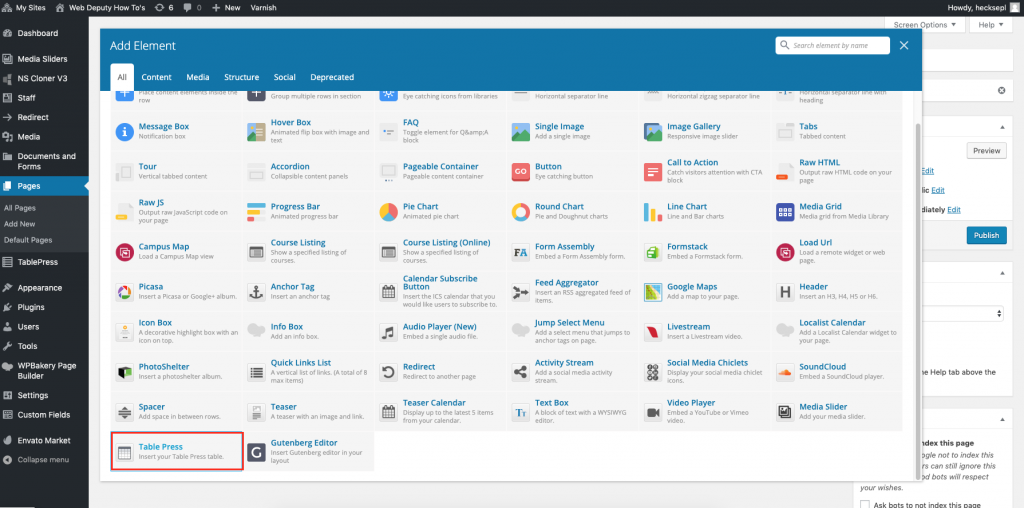Insert the Single Image element icon
This screenshot has height=508, width=1024.
coord(520,131)
